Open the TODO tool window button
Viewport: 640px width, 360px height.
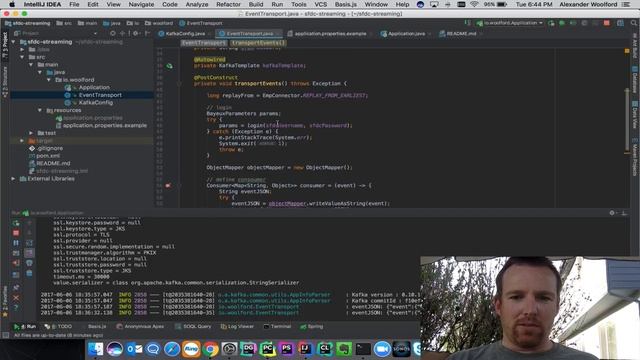(58, 327)
